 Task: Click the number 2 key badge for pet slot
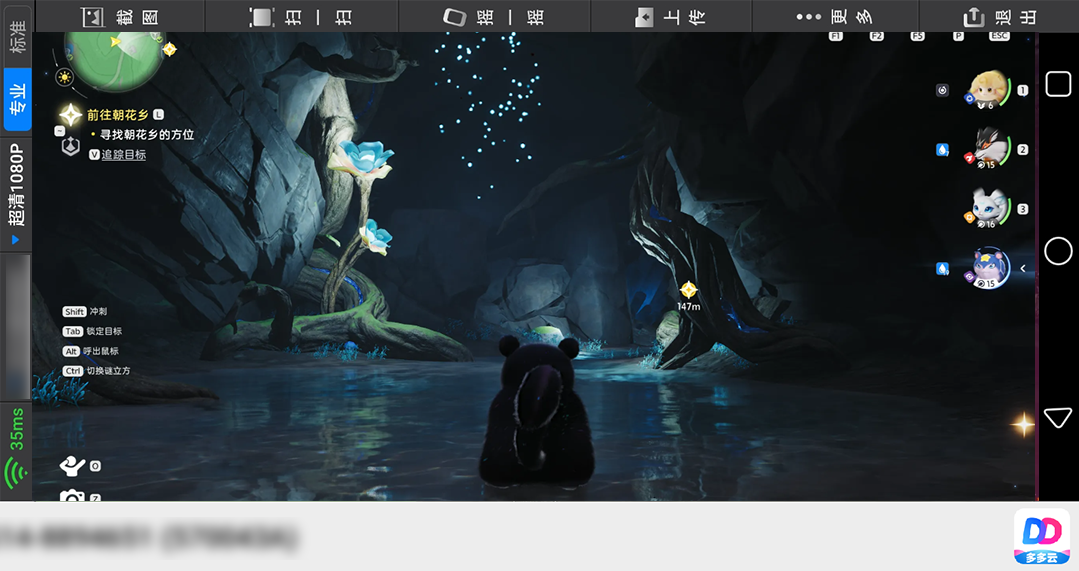(1023, 149)
